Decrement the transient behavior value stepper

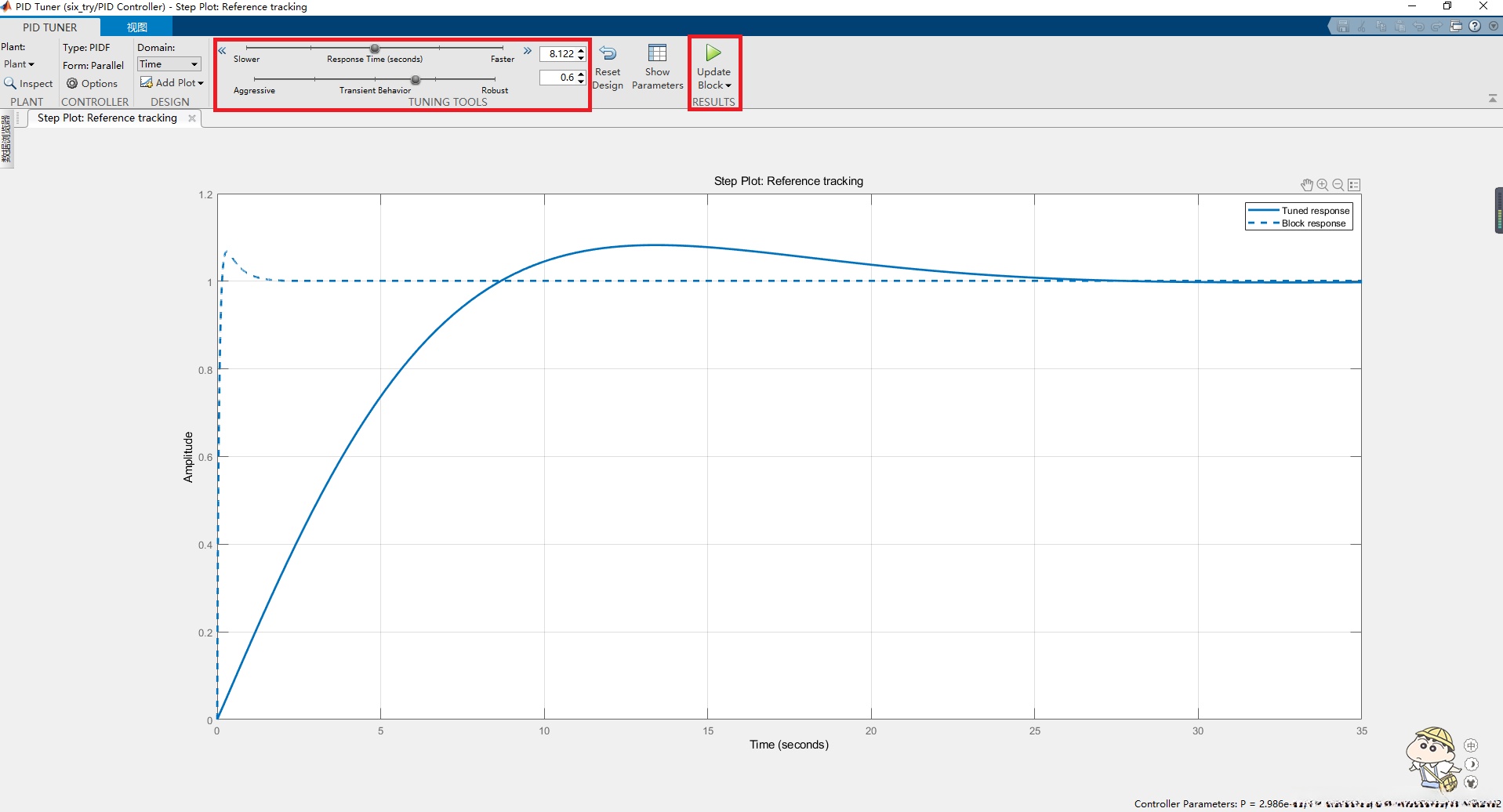click(x=581, y=81)
